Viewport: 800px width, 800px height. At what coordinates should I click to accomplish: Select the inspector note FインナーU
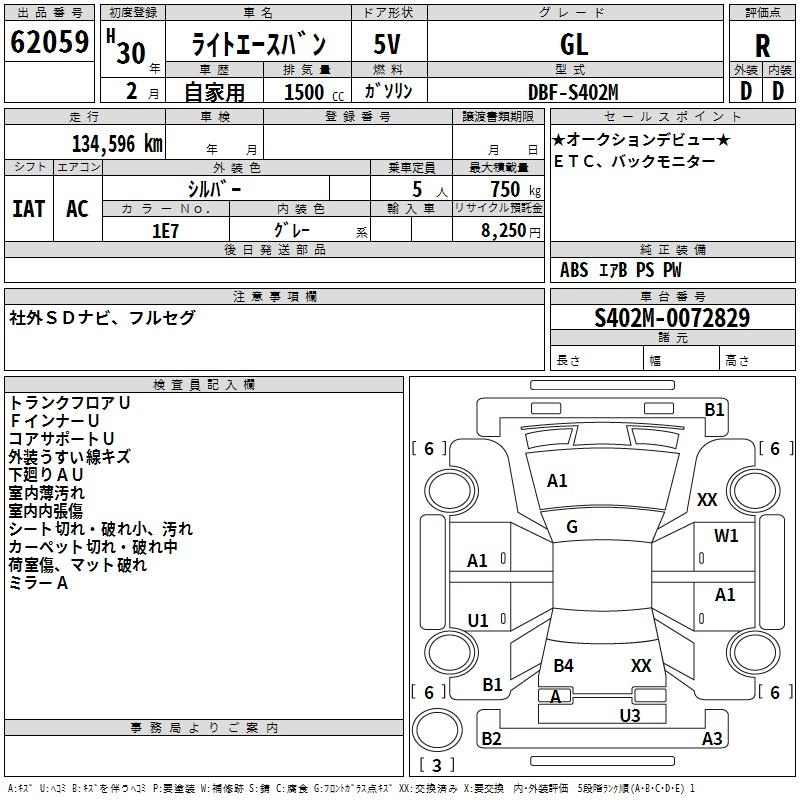tap(54, 420)
